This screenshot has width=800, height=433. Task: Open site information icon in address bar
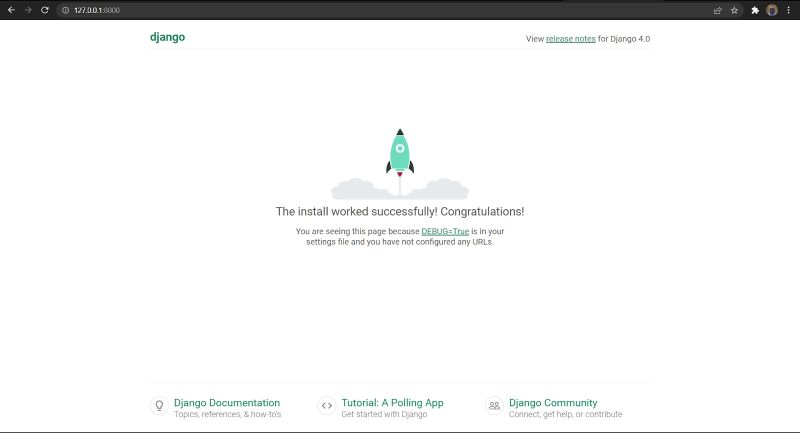65,10
